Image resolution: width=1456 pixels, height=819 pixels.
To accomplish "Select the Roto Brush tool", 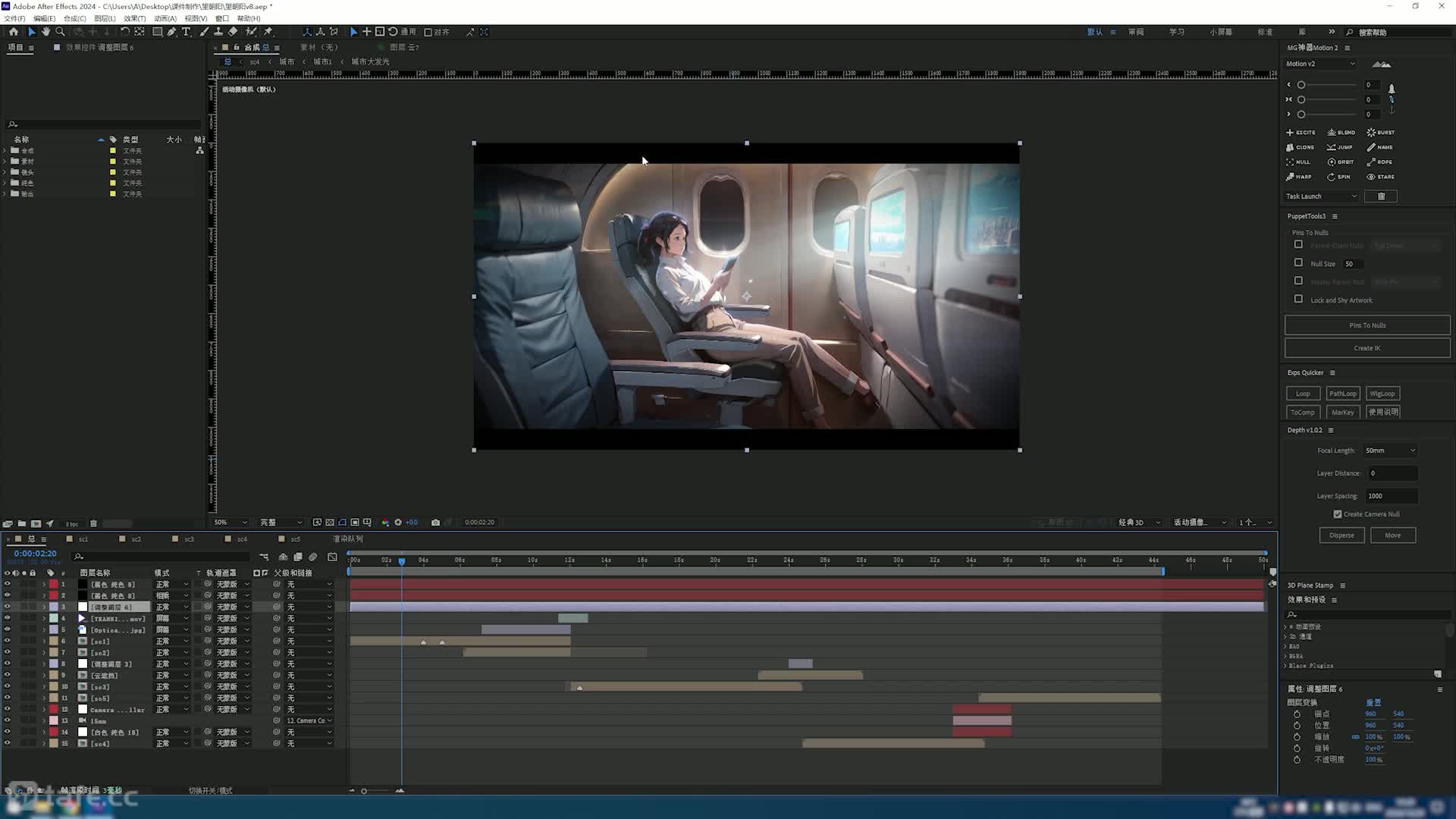I will click(x=251, y=32).
